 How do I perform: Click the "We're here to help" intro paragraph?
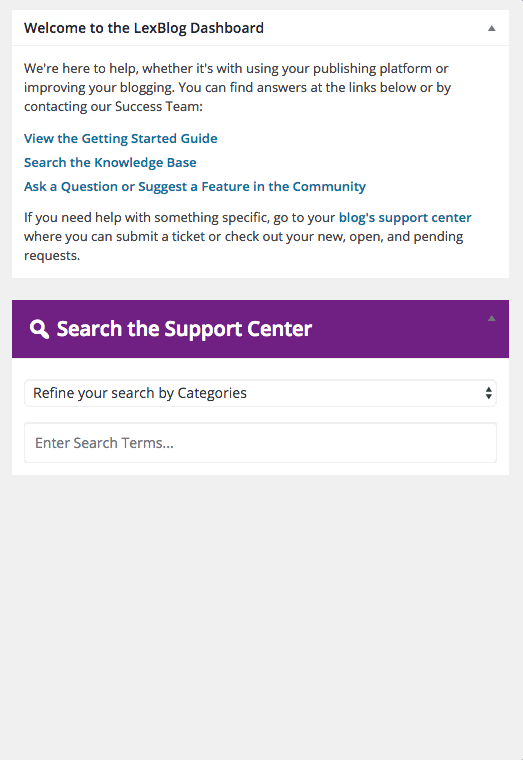238,87
